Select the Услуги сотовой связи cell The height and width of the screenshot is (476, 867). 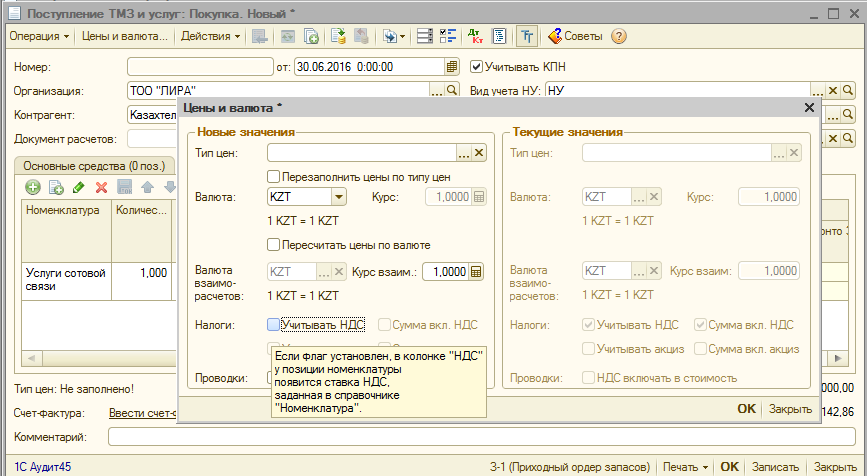tap(66, 280)
